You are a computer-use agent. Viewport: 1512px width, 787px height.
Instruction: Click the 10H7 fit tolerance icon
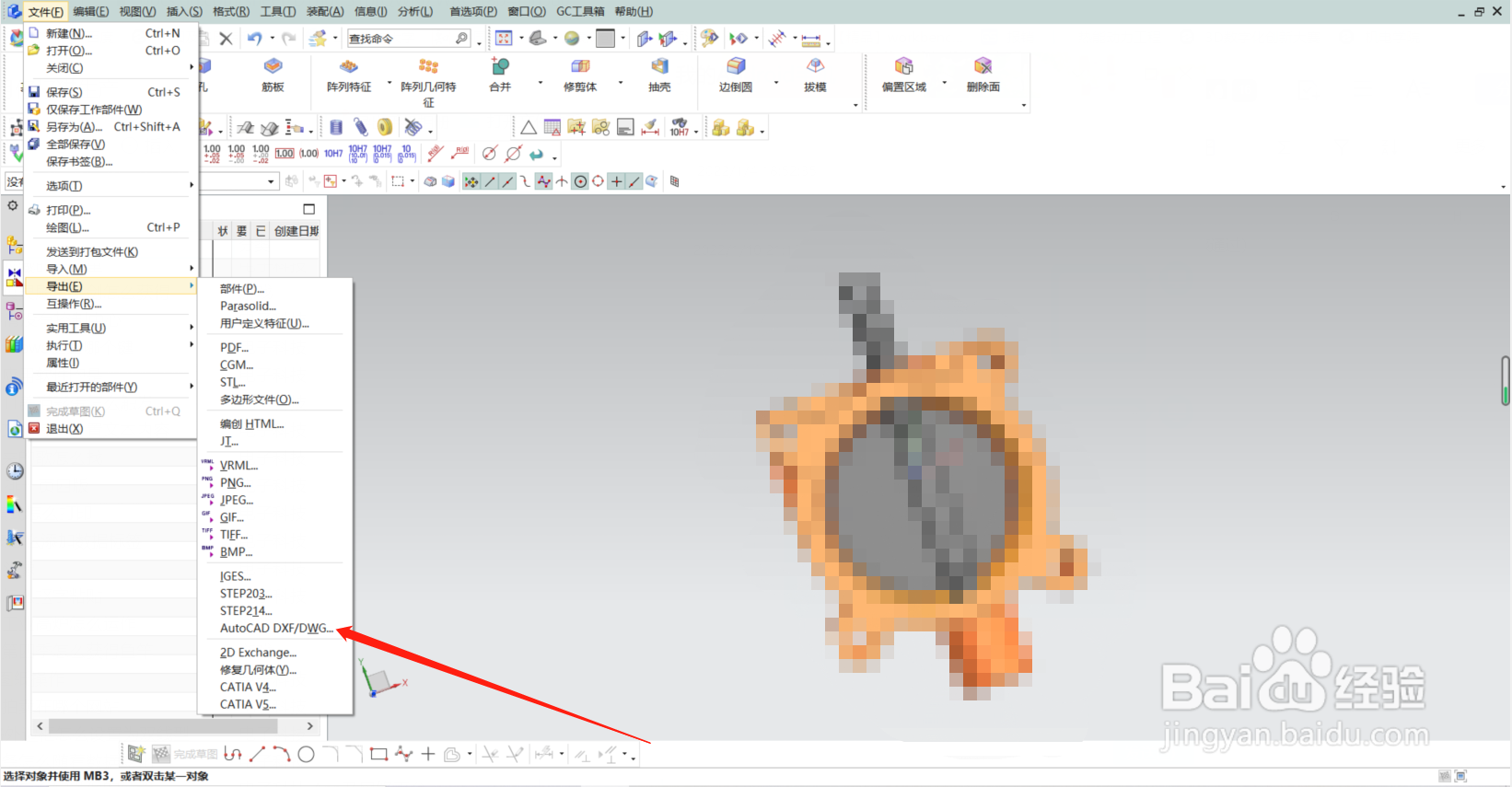tap(333, 154)
